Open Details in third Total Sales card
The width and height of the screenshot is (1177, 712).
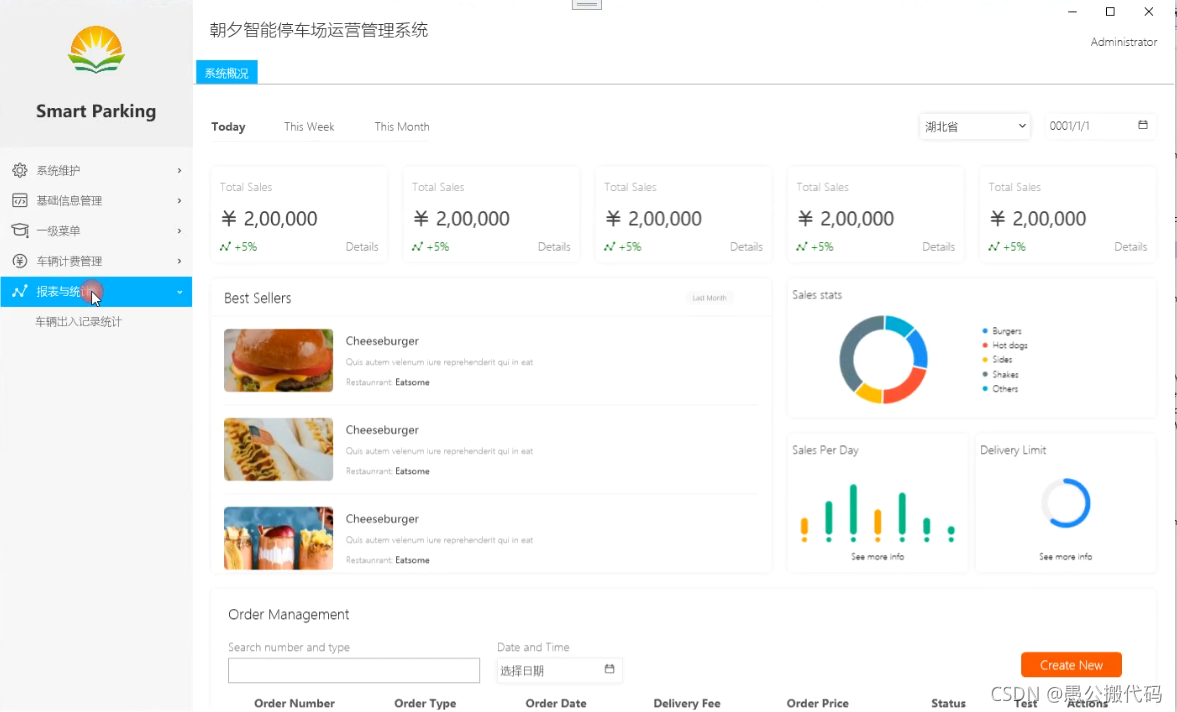[746, 247]
